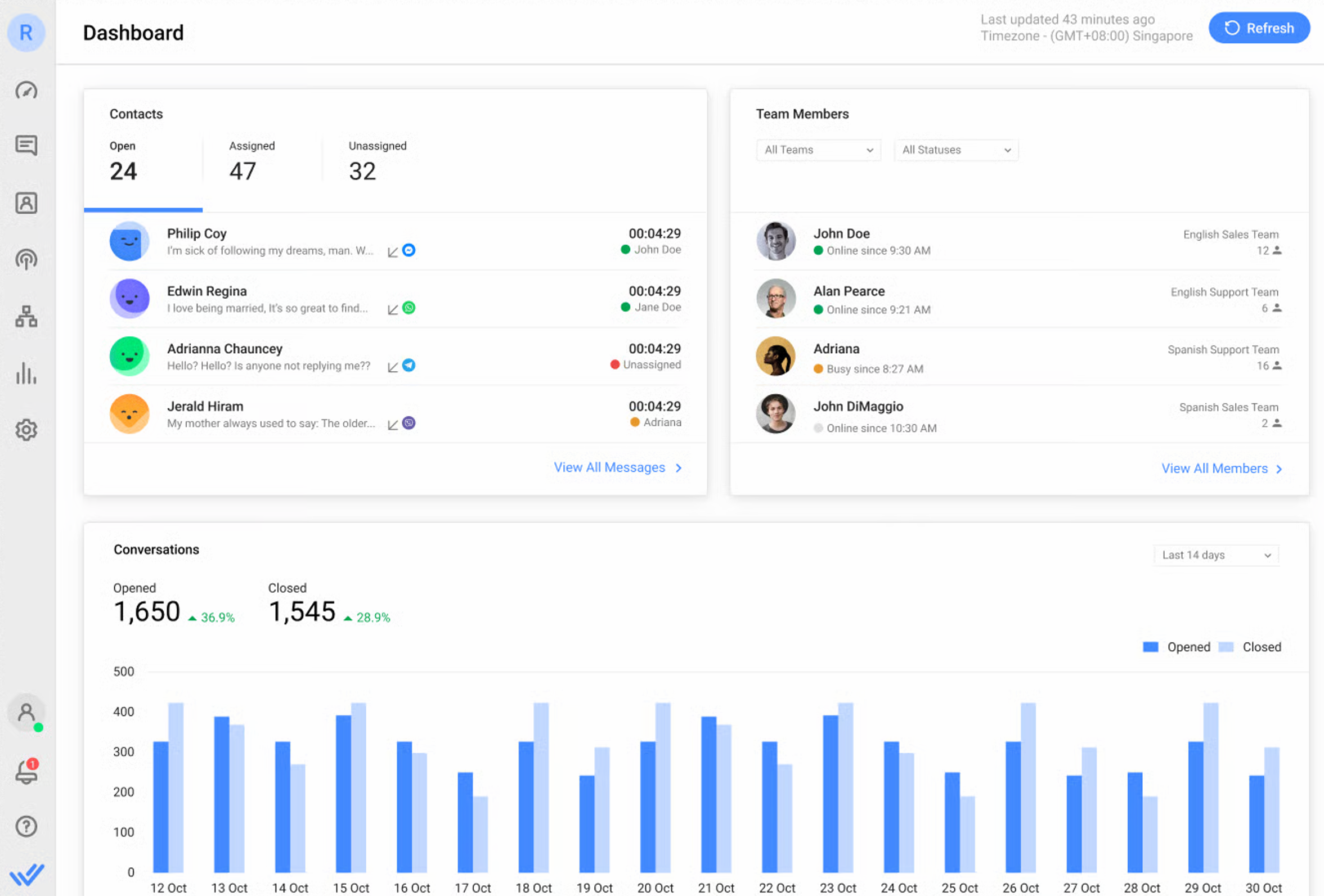1324x896 pixels.
Task: Switch to the Assigned contacts tab
Action: 252,161
